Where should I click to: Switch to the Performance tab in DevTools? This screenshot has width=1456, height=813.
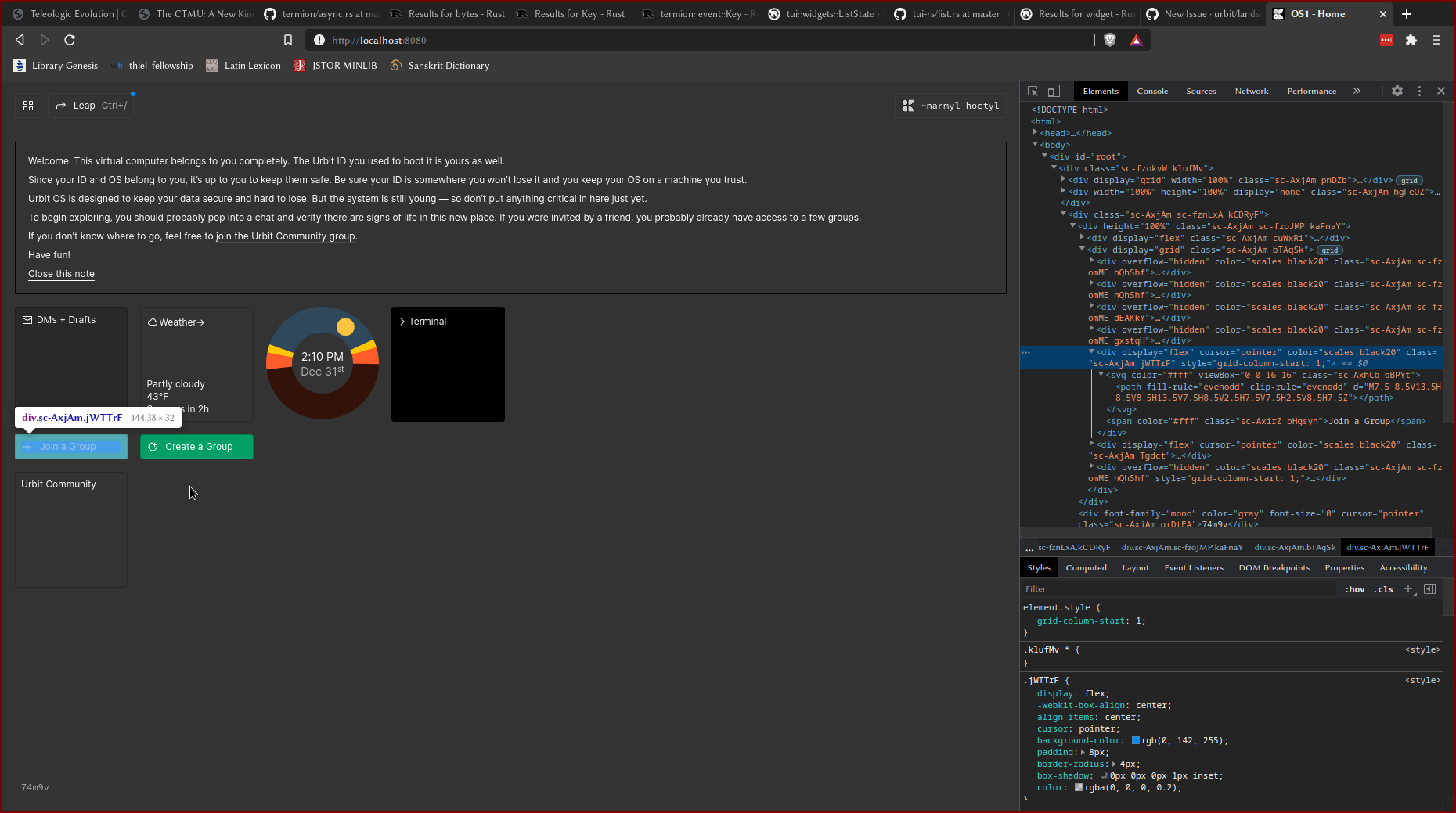click(x=1311, y=91)
